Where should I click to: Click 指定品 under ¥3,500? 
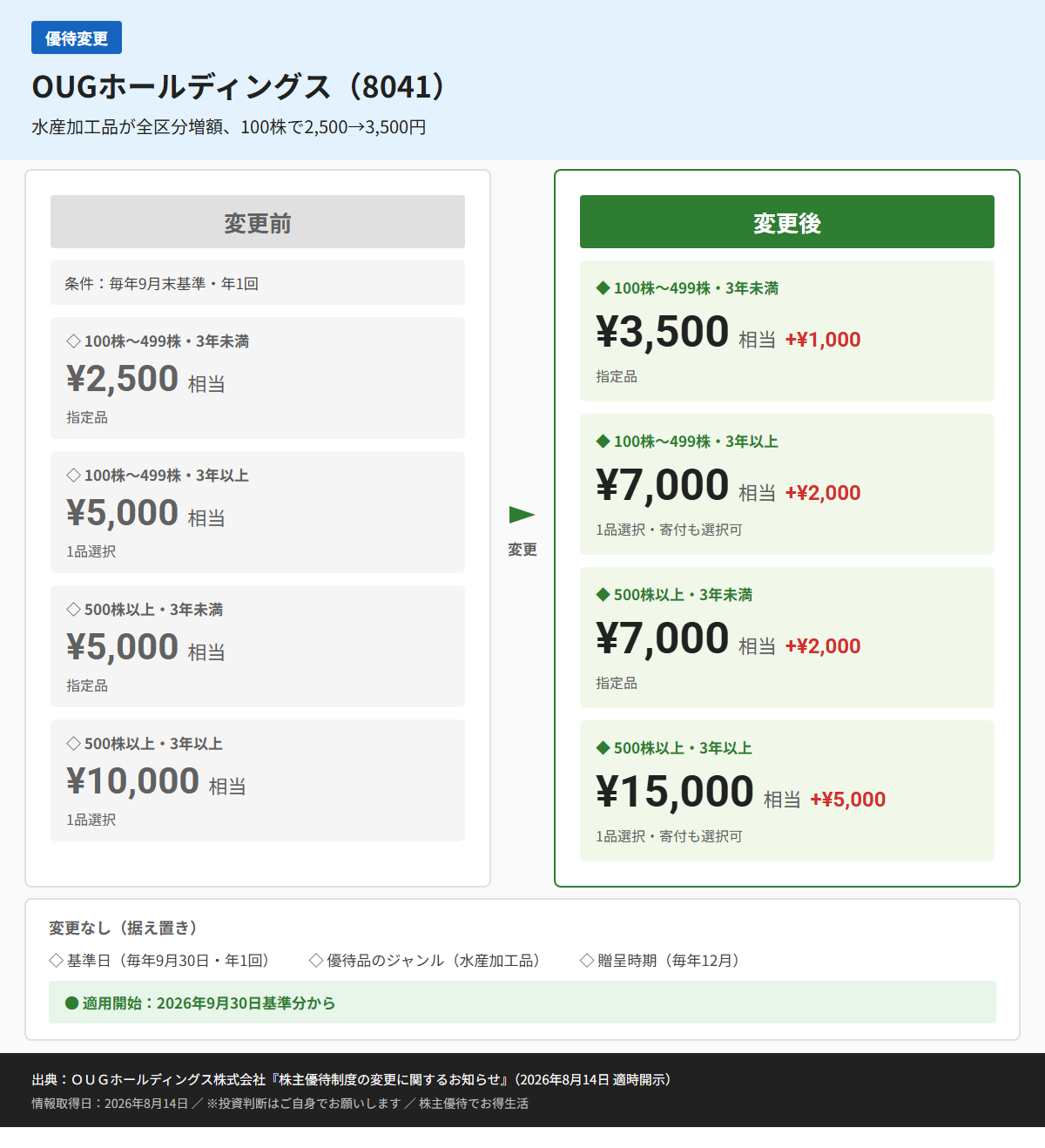click(617, 376)
